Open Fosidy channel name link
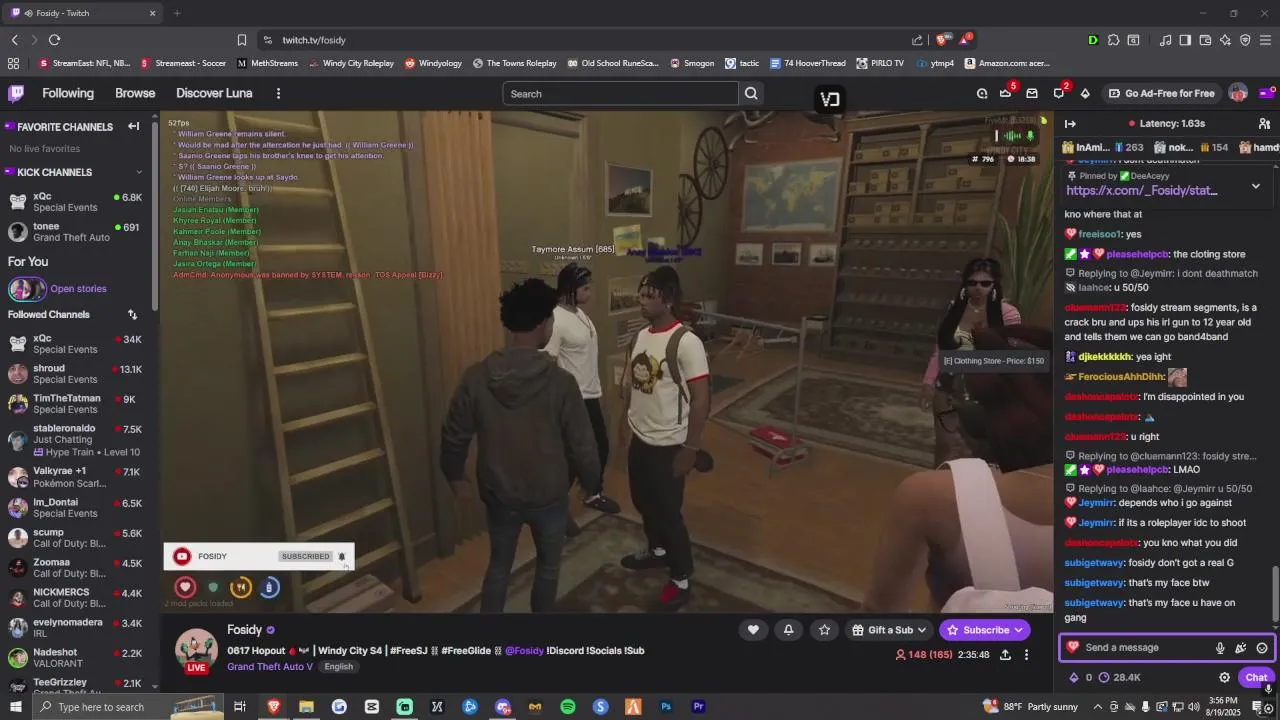1280x720 pixels. pos(244,630)
